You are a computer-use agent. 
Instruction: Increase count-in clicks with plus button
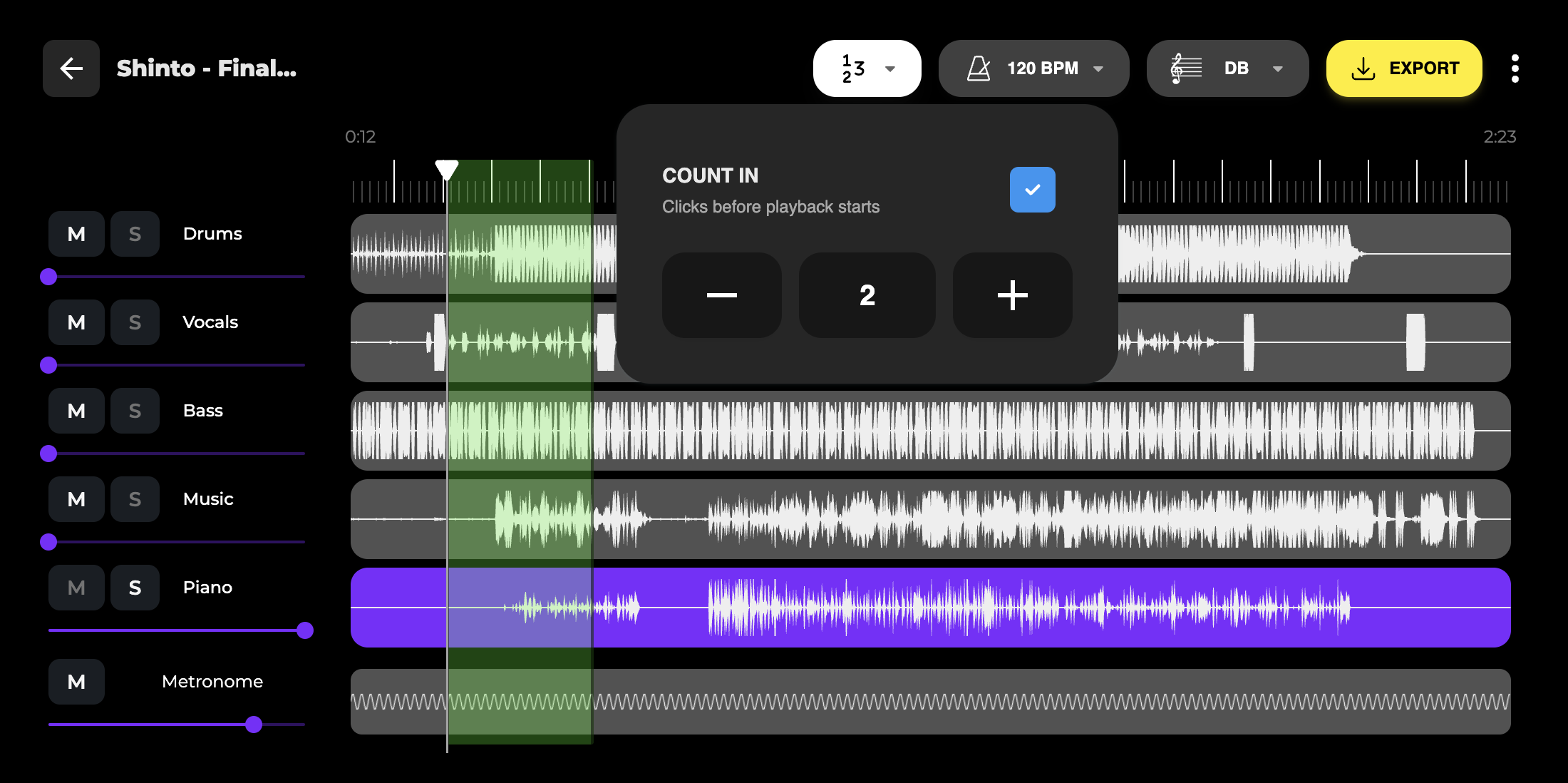pos(1012,295)
